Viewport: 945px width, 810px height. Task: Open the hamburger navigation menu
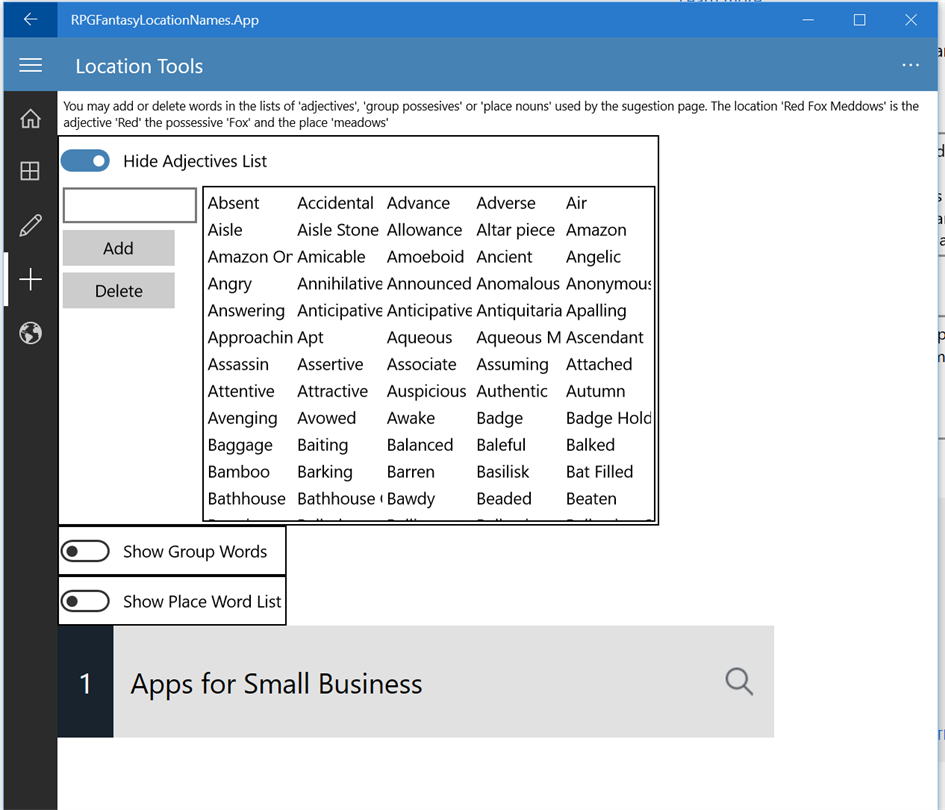pos(30,65)
